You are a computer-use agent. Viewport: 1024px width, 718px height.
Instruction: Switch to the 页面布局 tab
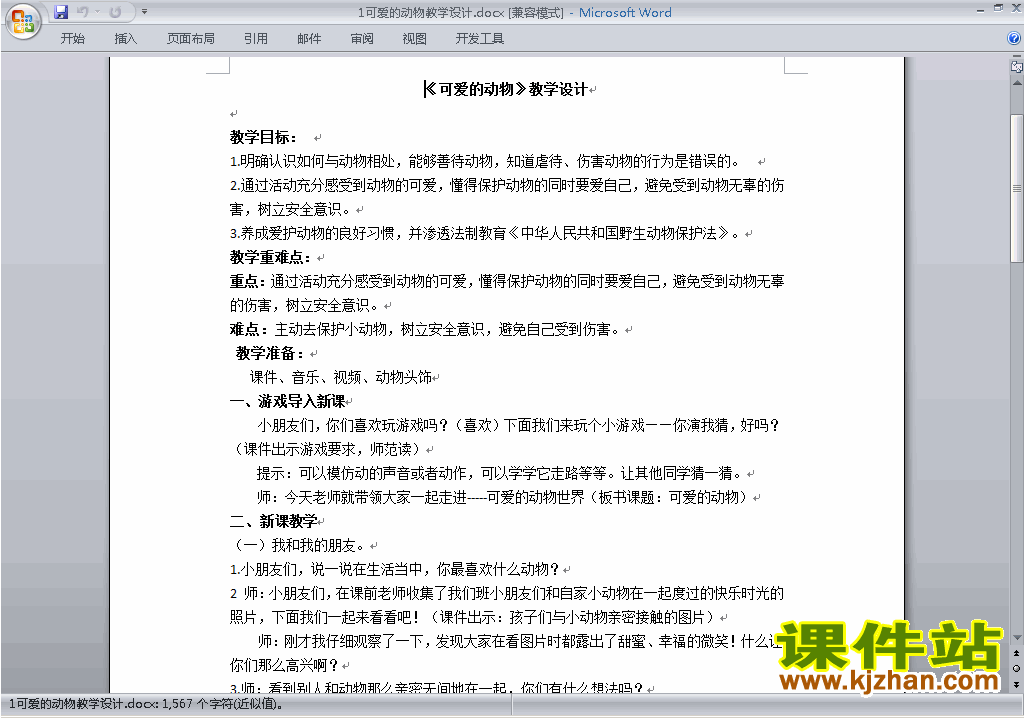pyautogui.click(x=191, y=39)
